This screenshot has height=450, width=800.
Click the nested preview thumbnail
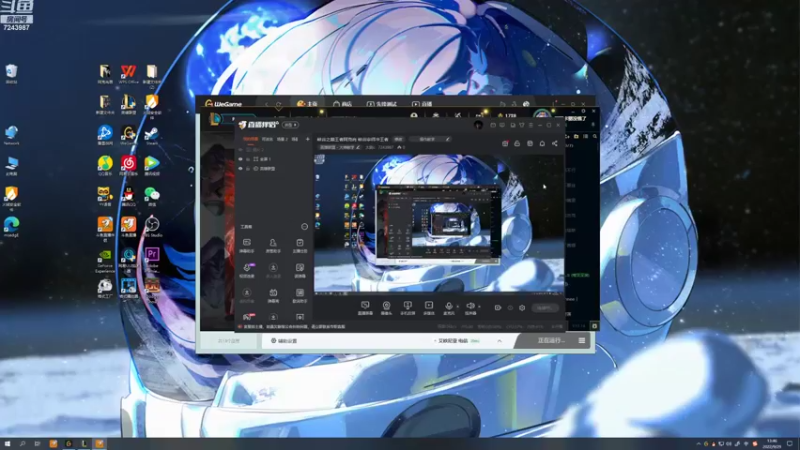438,224
